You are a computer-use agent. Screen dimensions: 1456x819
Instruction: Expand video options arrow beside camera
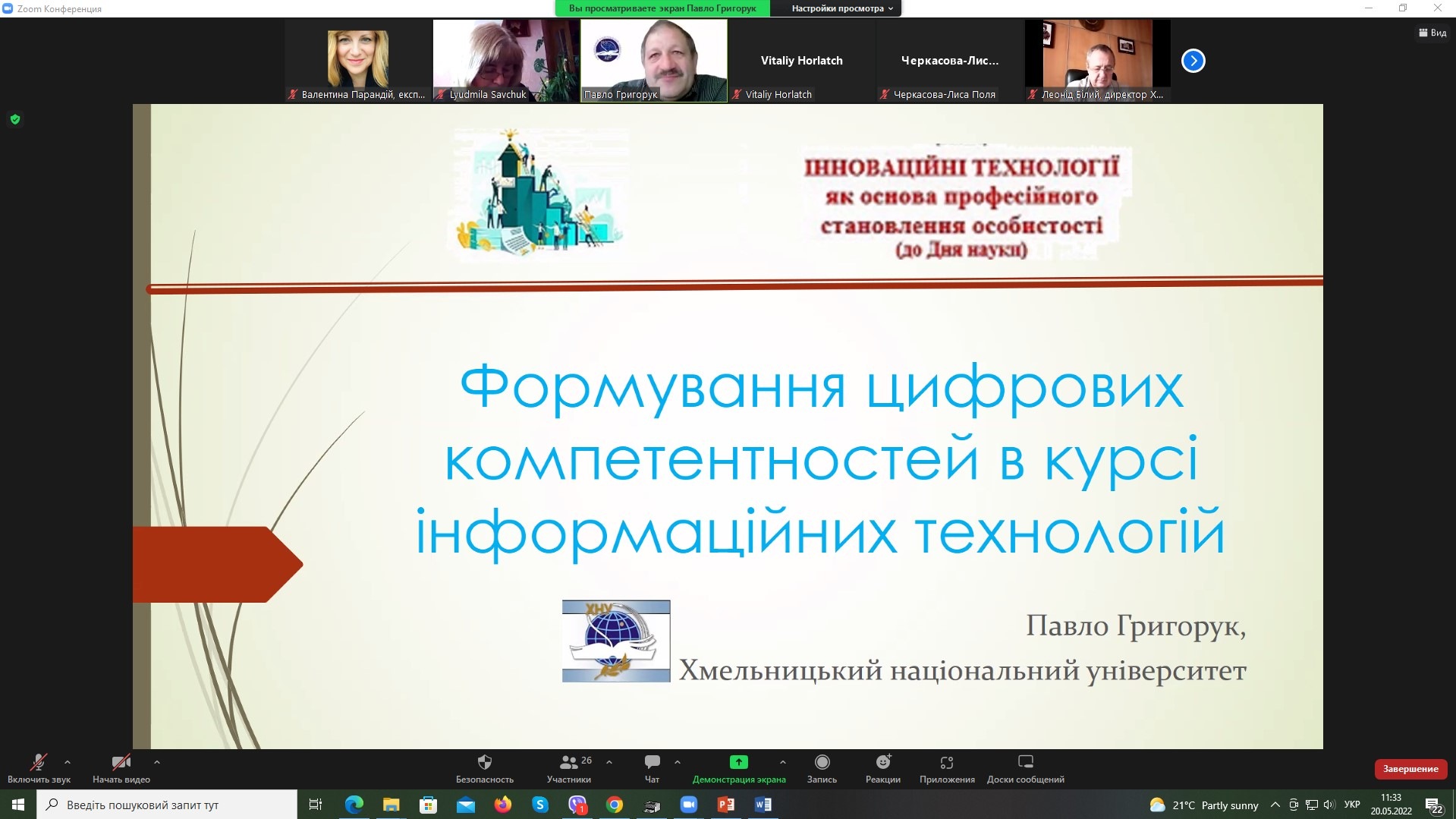click(x=157, y=761)
